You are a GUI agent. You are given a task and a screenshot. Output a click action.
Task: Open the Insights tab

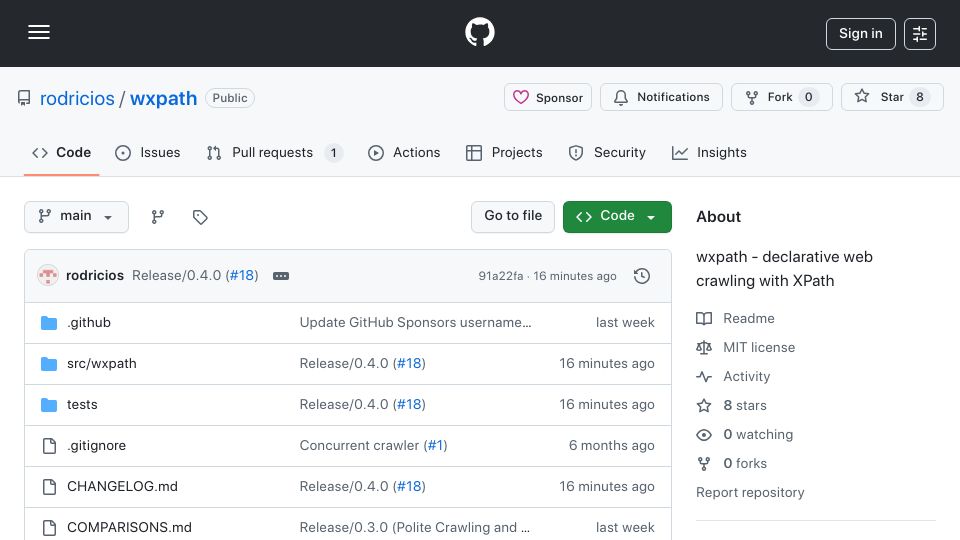coord(709,152)
